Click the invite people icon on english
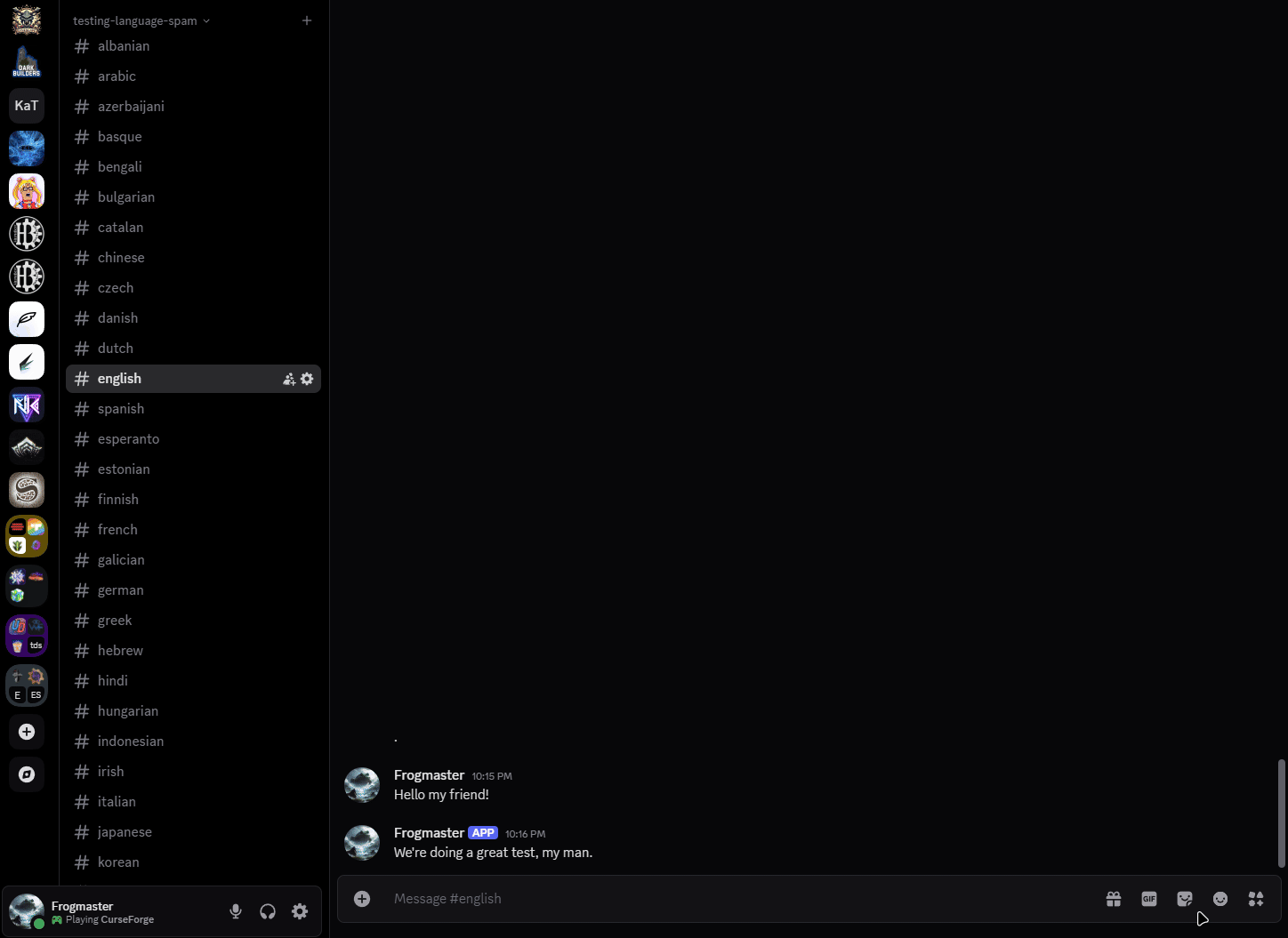 (289, 379)
